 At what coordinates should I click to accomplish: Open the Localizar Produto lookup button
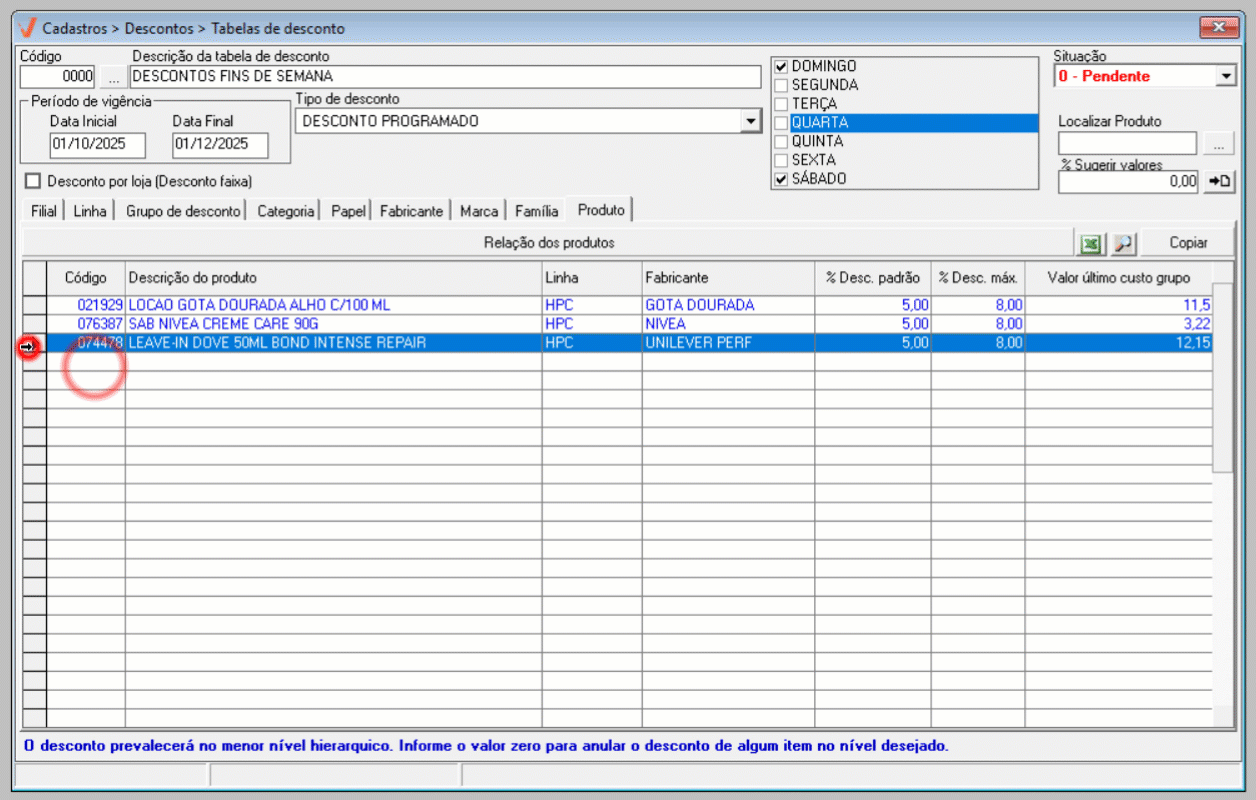[1217, 145]
